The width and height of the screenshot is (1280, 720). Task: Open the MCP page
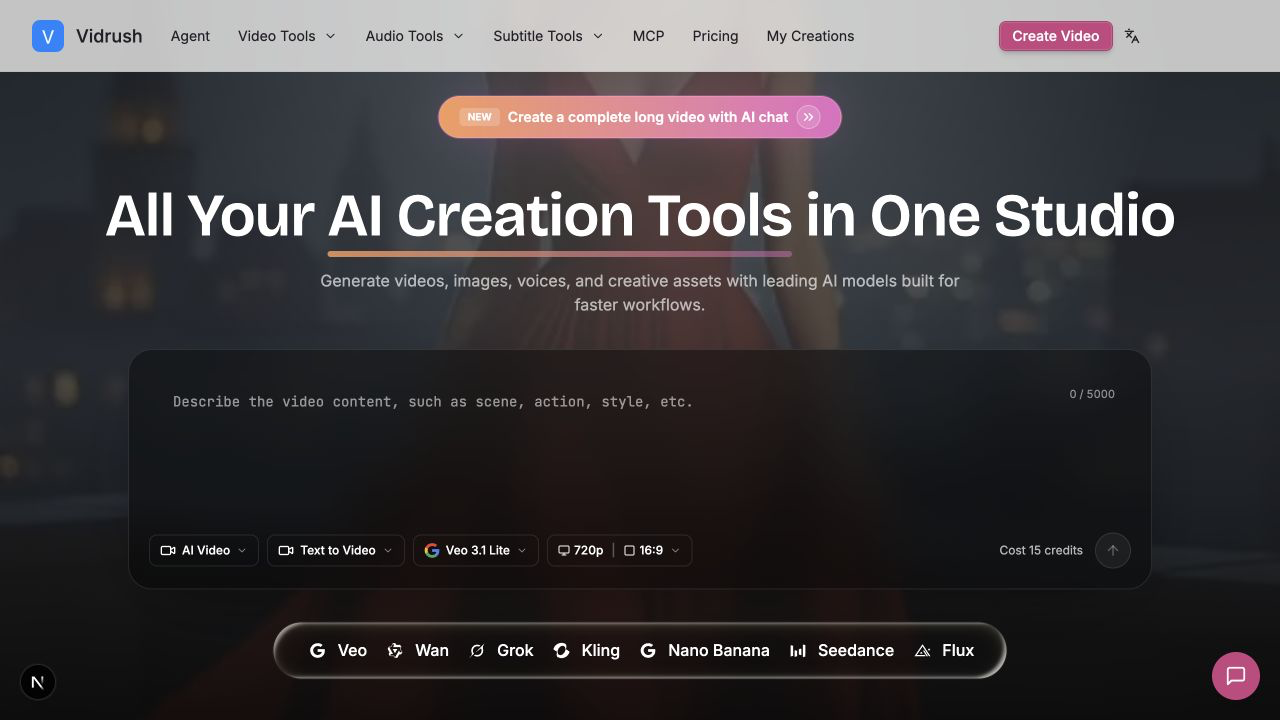coord(648,36)
